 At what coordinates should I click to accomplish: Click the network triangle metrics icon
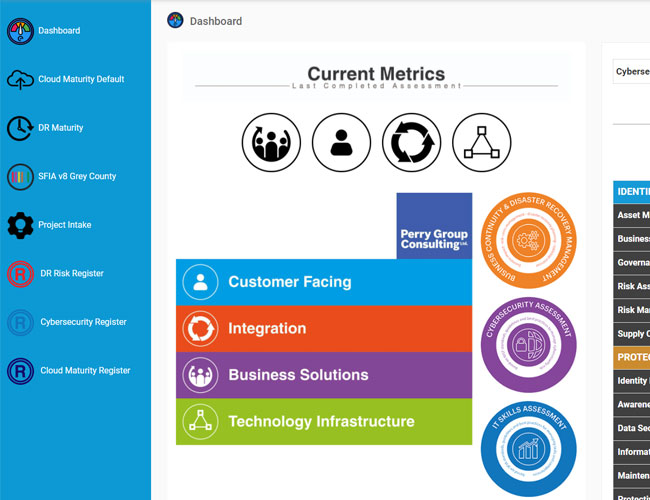tap(481, 142)
